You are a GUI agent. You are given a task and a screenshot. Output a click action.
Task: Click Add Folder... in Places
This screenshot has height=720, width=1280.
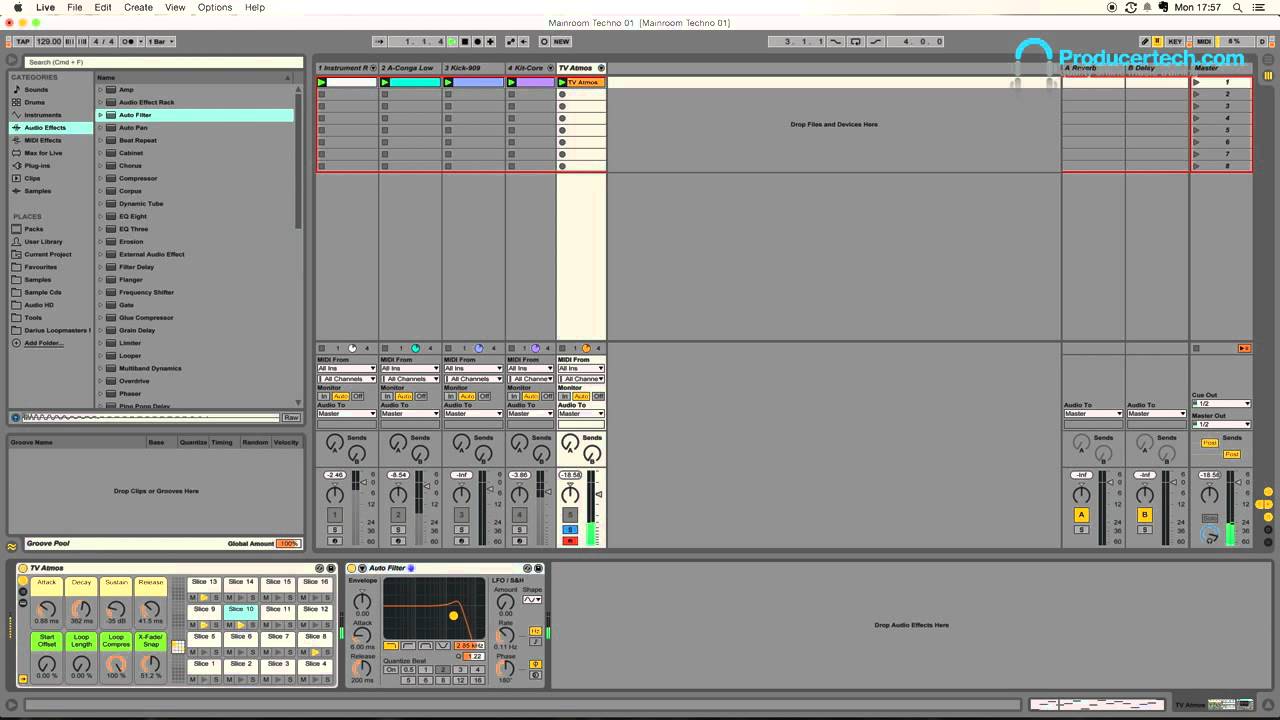[x=44, y=343]
